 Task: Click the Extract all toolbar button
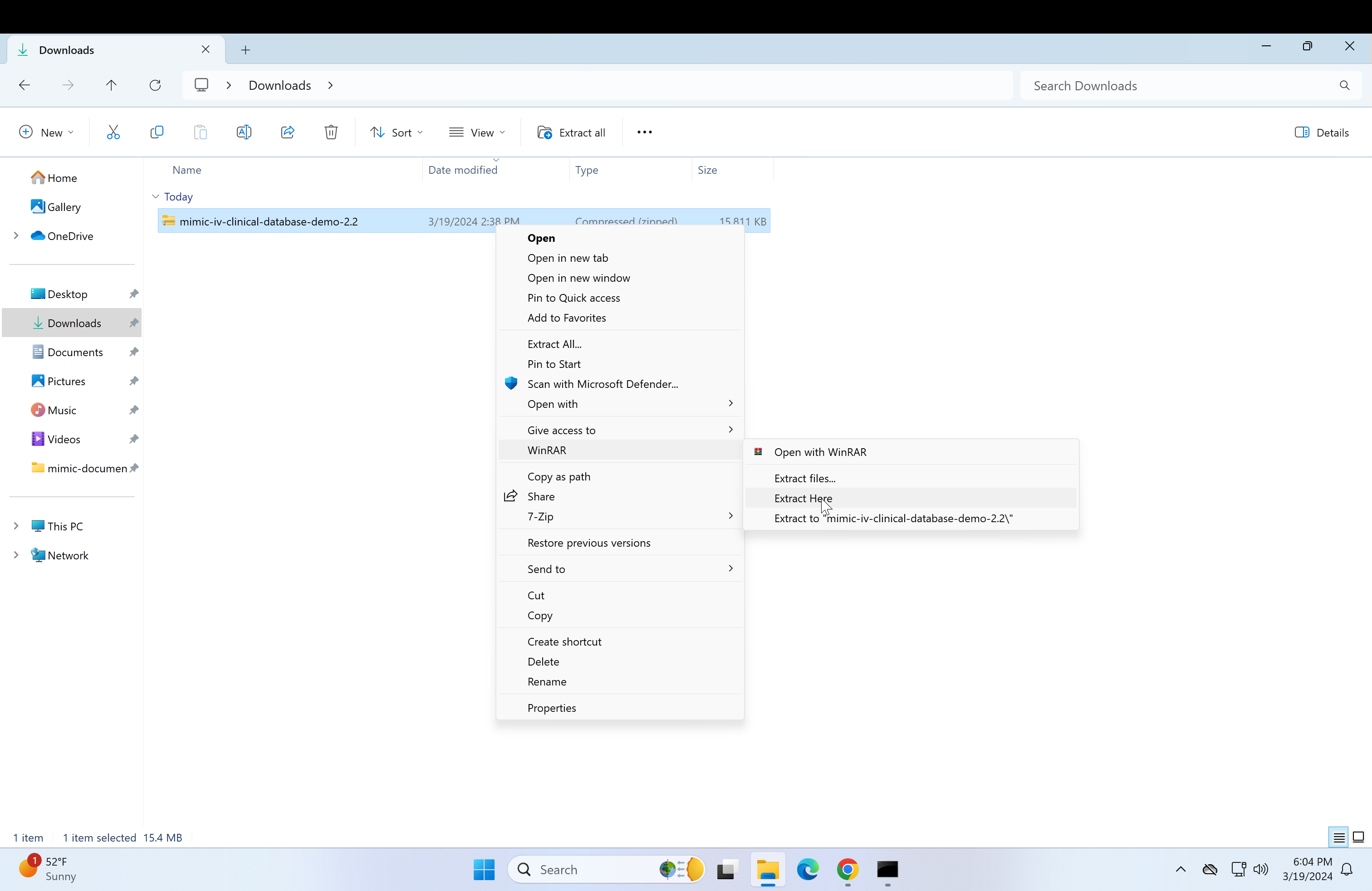(x=571, y=132)
